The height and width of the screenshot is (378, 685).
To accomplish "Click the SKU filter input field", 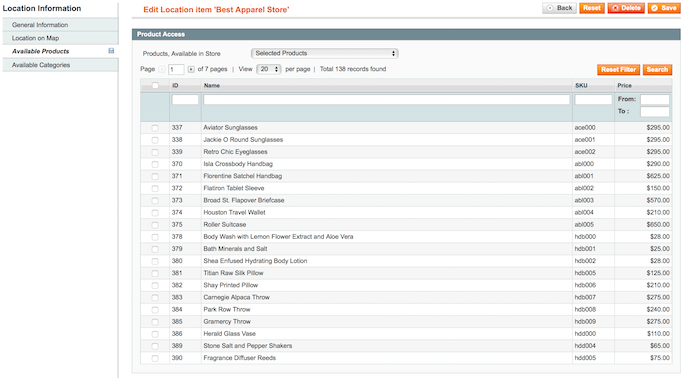I will click(593, 100).
